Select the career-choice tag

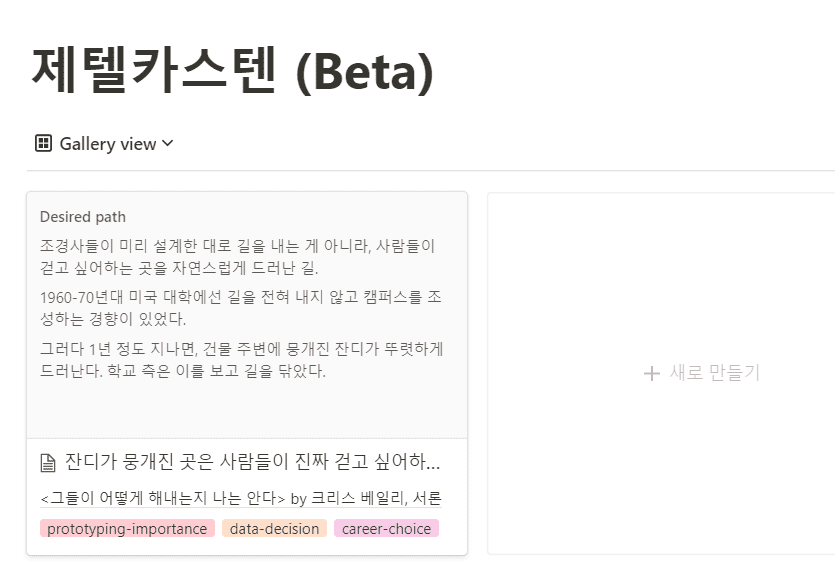click(x=386, y=529)
